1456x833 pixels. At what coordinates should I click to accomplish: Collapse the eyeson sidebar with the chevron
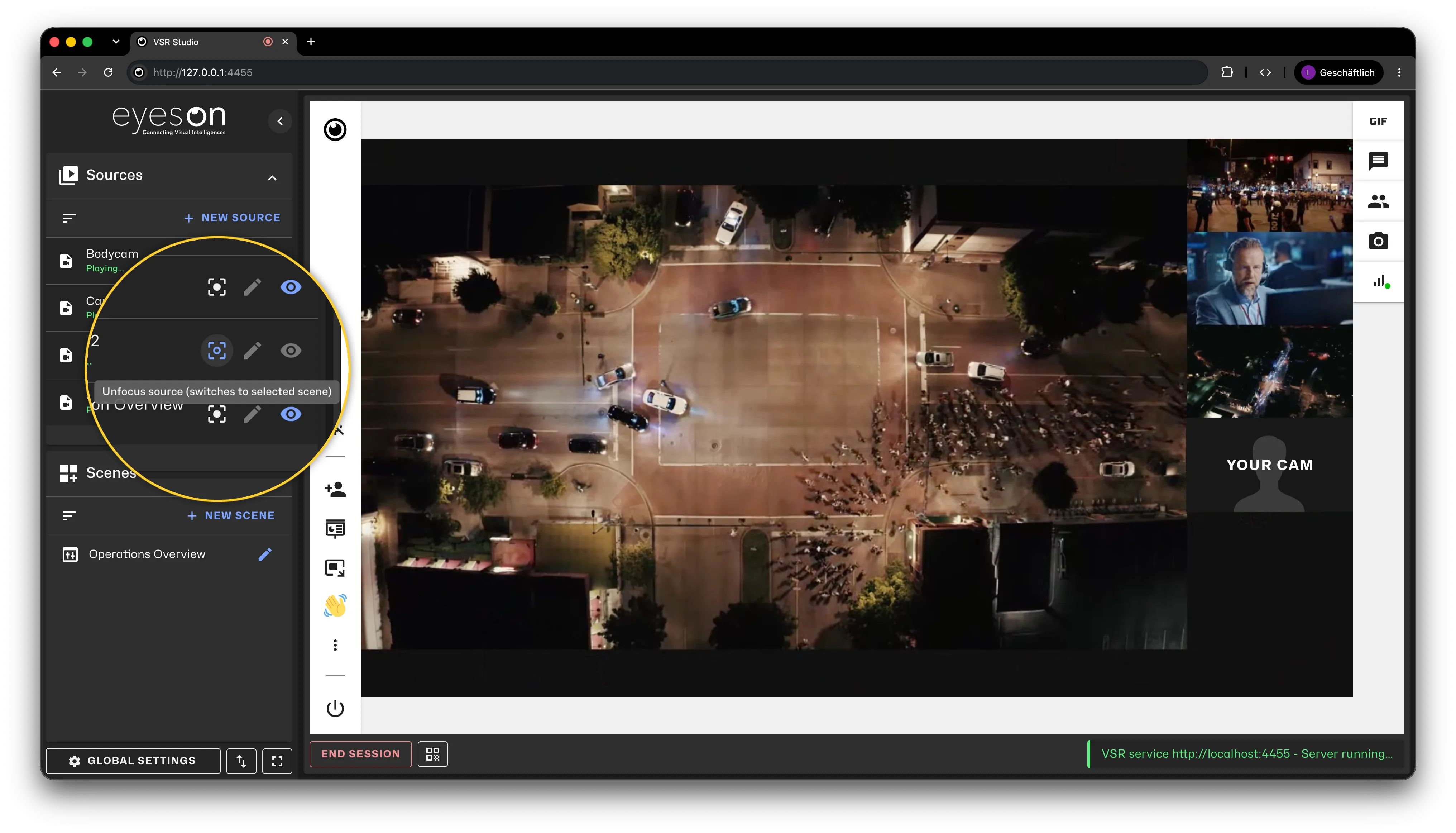(280, 121)
